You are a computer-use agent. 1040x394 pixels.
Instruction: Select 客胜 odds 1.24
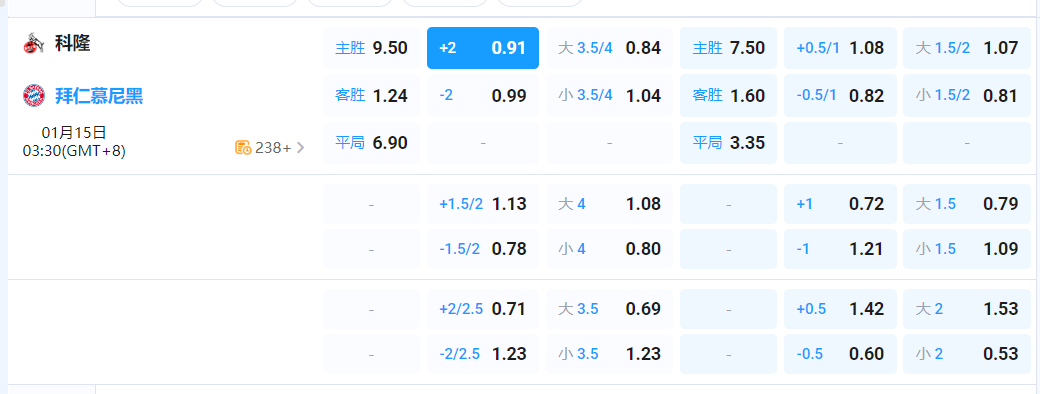[x=371, y=96]
